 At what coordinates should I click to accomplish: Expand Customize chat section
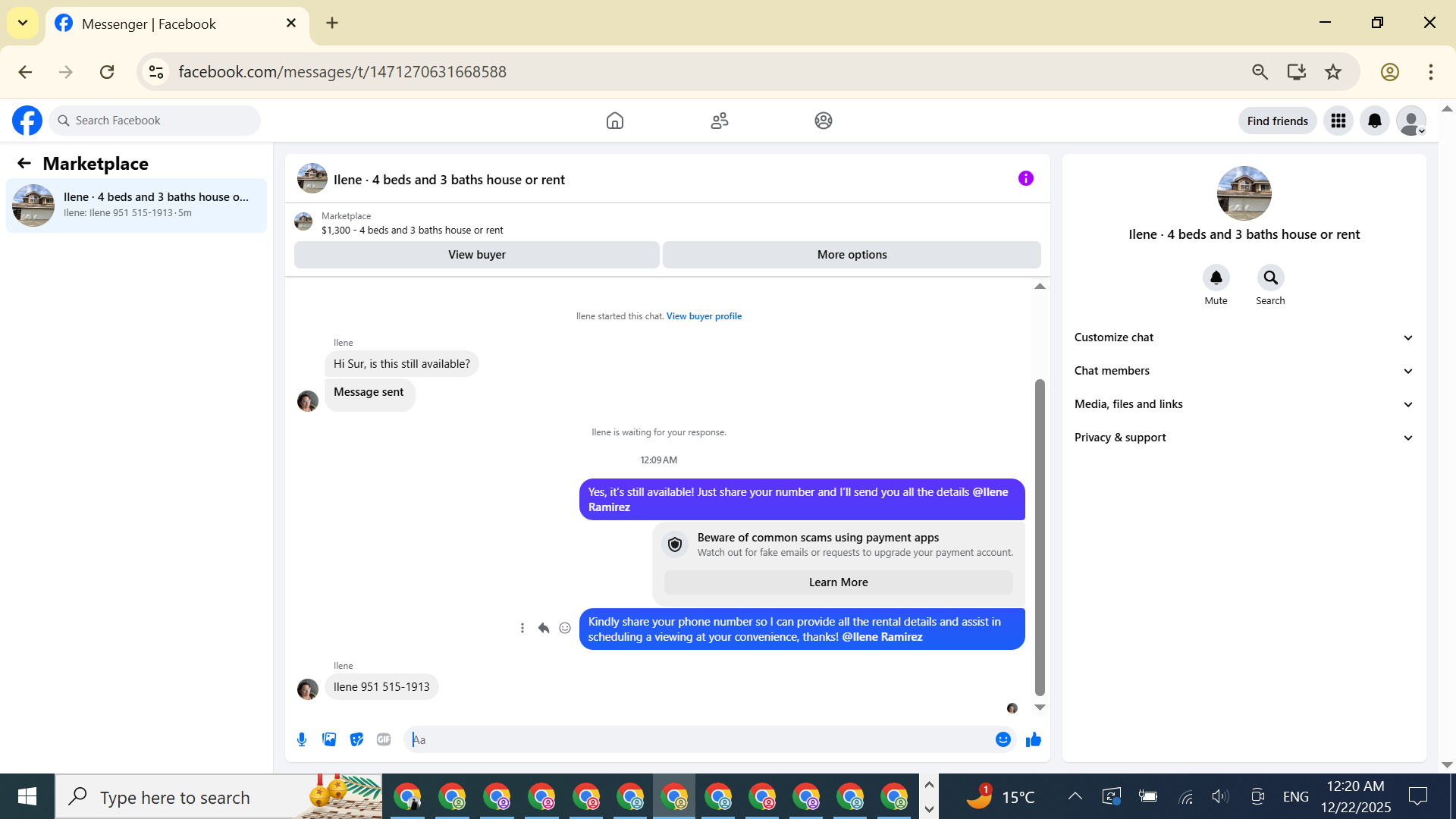pyautogui.click(x=1244, y=337)
